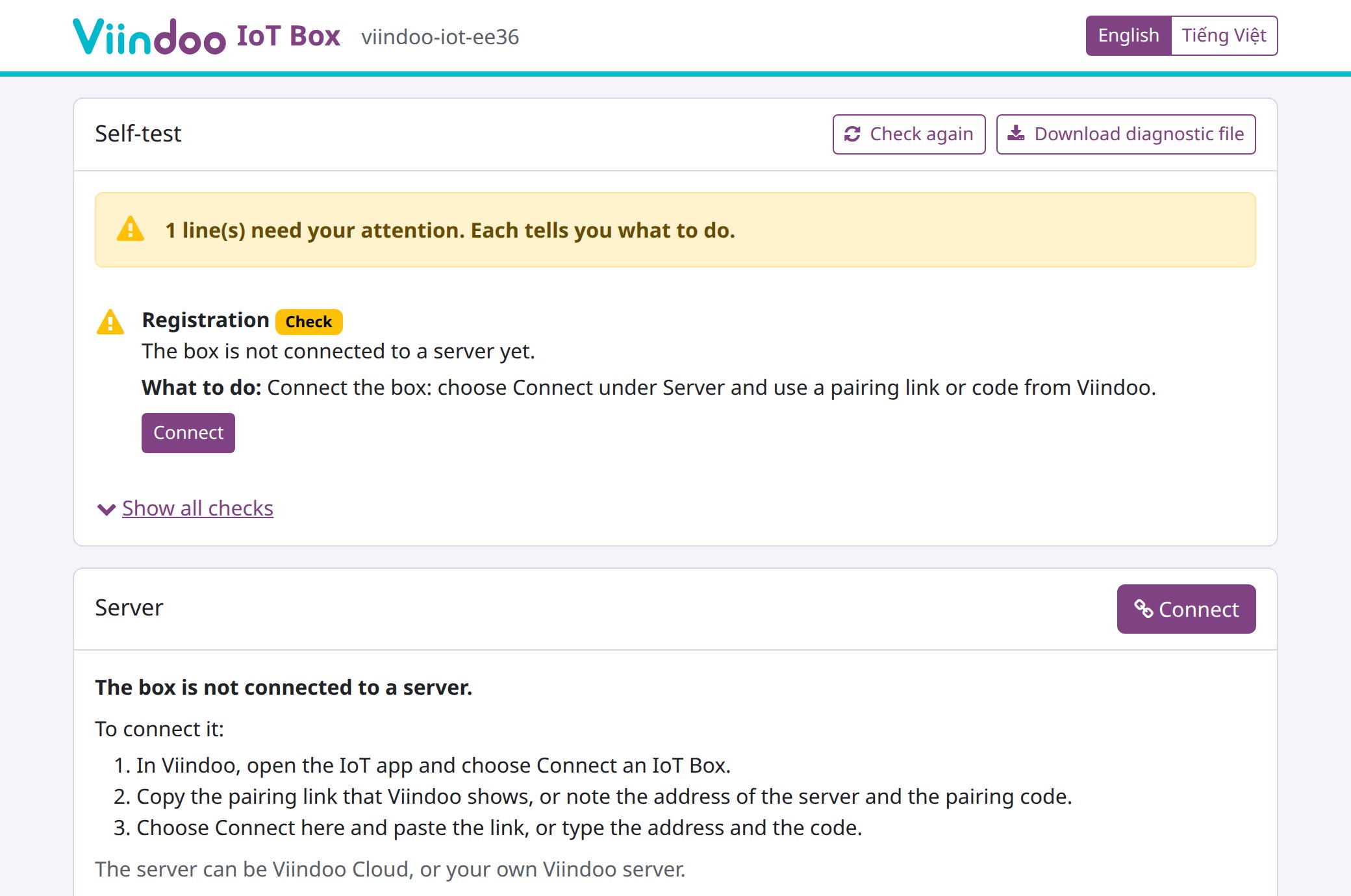Click Connect under Registration
1351x896 pixels.
click(188, 433)
